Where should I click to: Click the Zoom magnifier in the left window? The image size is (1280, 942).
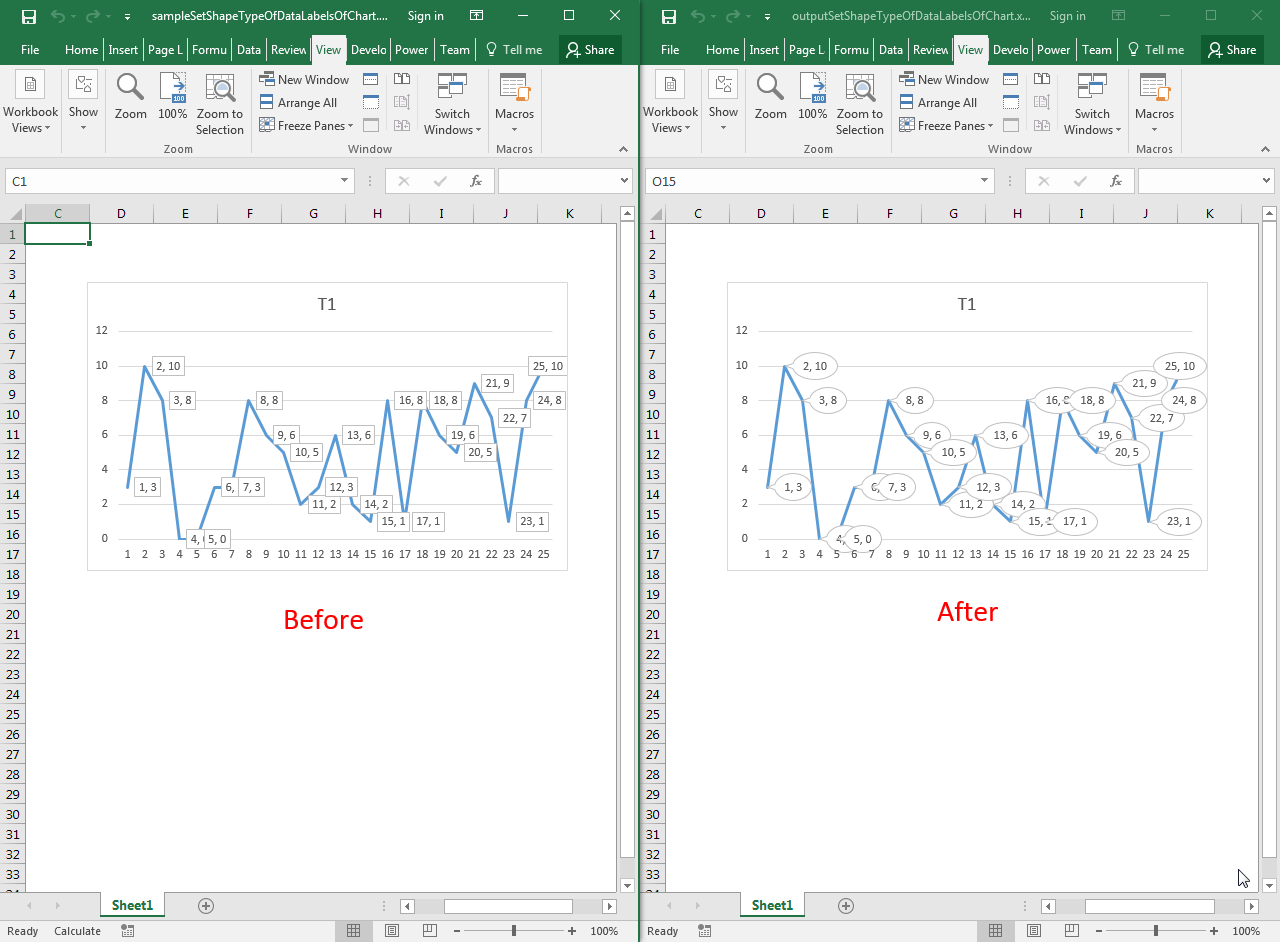(130, 97)
